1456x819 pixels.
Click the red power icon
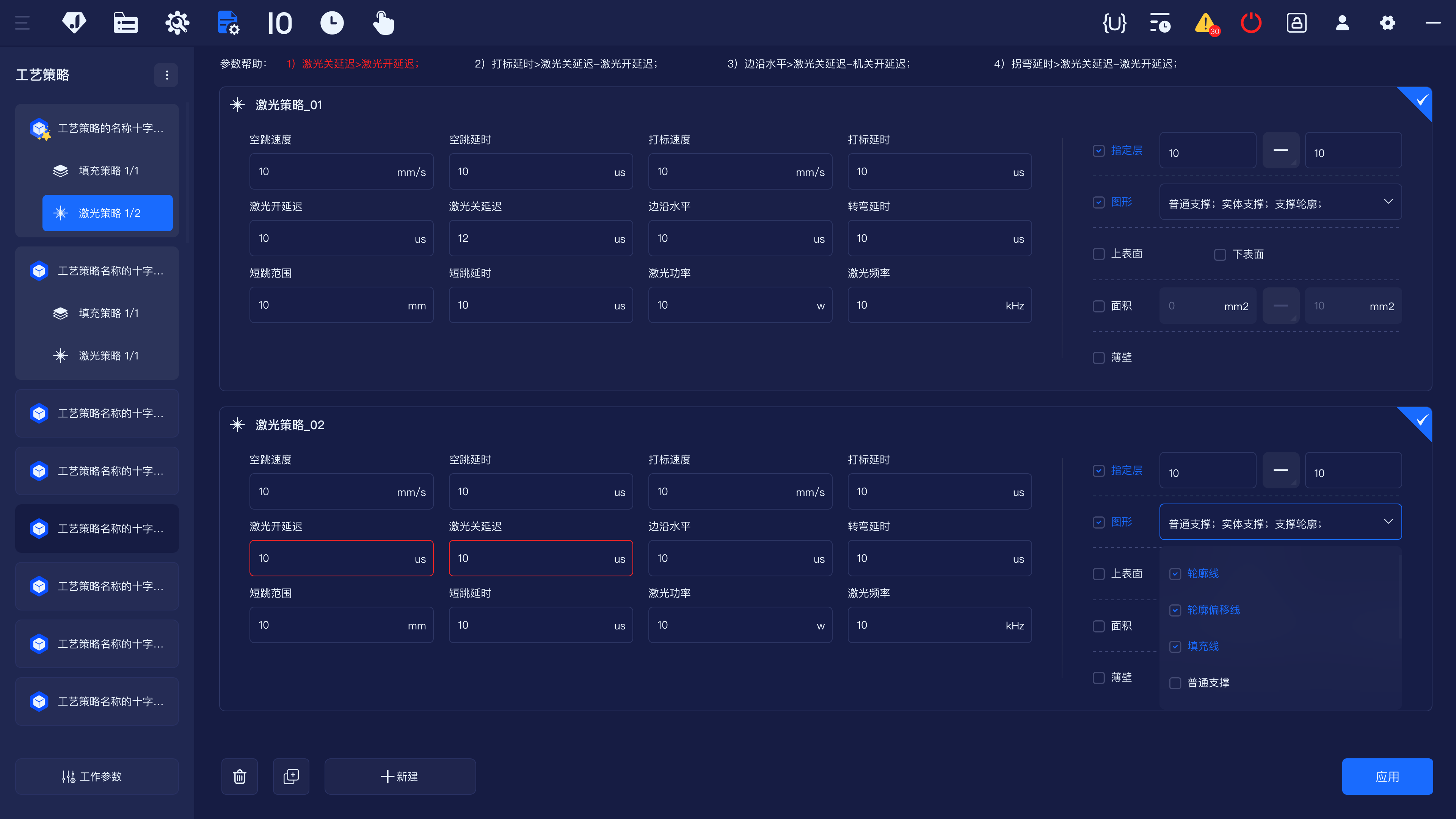(1250, 23)
